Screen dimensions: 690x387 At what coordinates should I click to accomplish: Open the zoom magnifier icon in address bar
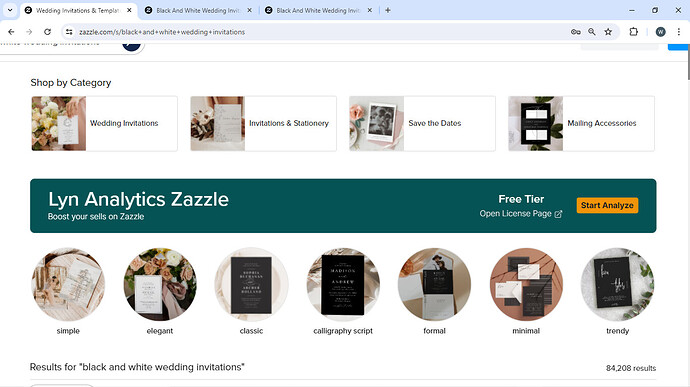tap(592, 32)
